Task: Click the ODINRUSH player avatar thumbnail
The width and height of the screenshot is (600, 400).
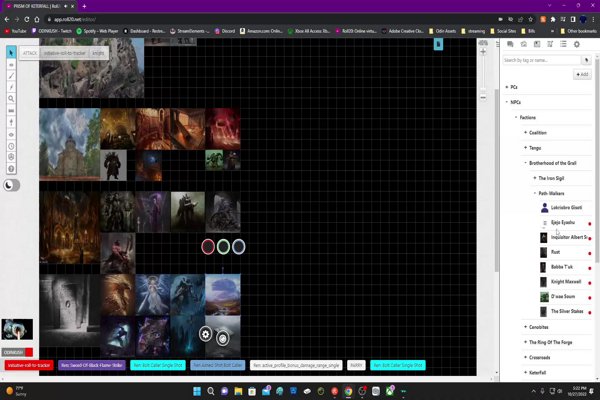Action: tap(17, 330)
